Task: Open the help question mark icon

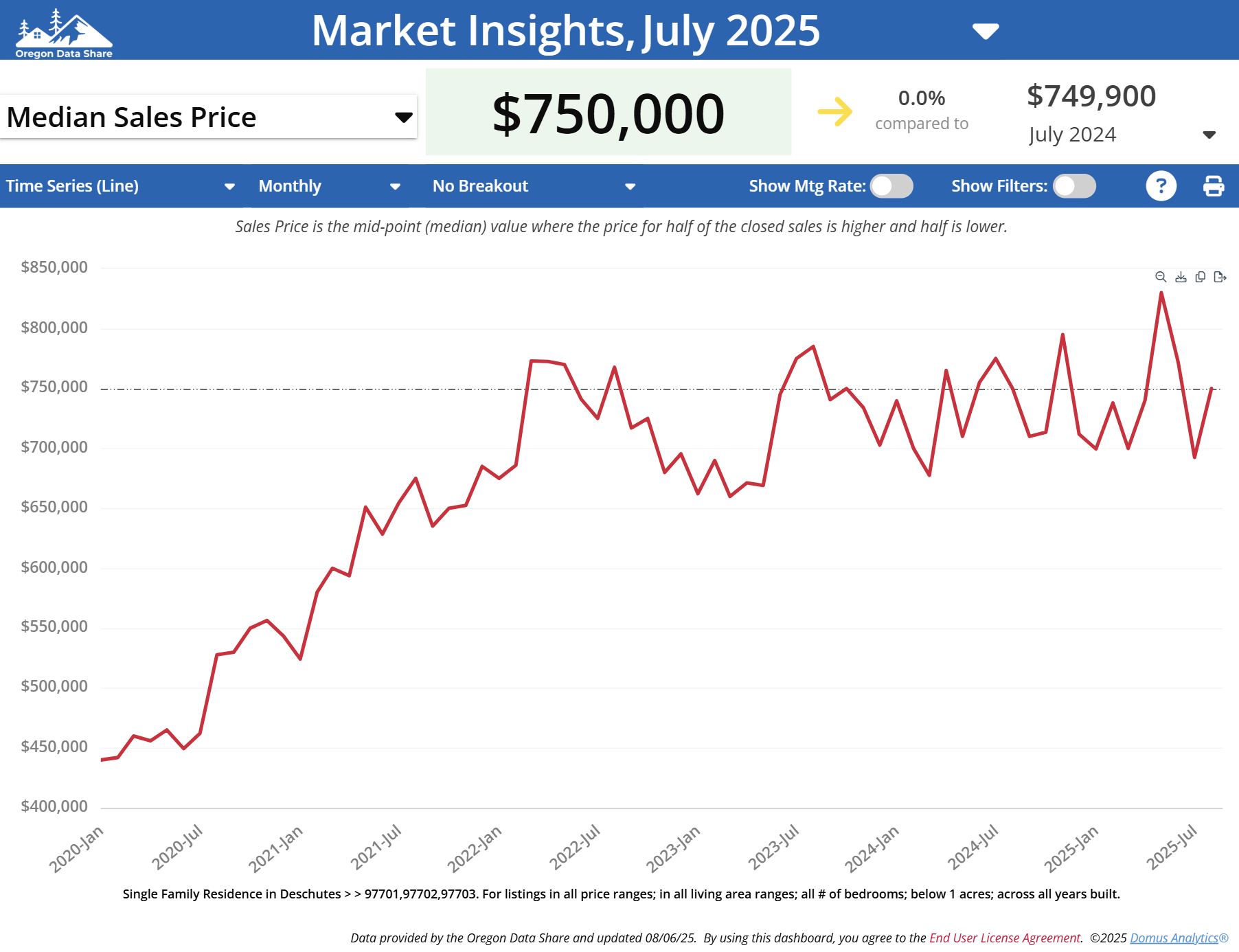Action: (1161, 185)
